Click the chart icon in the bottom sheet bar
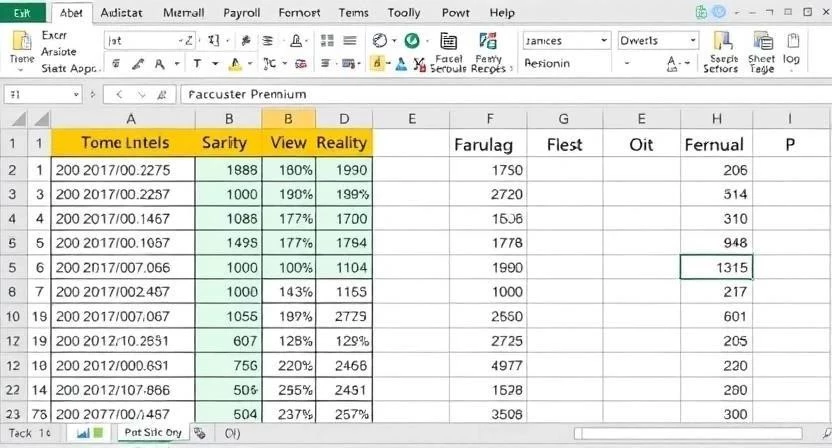 (83, 433)
